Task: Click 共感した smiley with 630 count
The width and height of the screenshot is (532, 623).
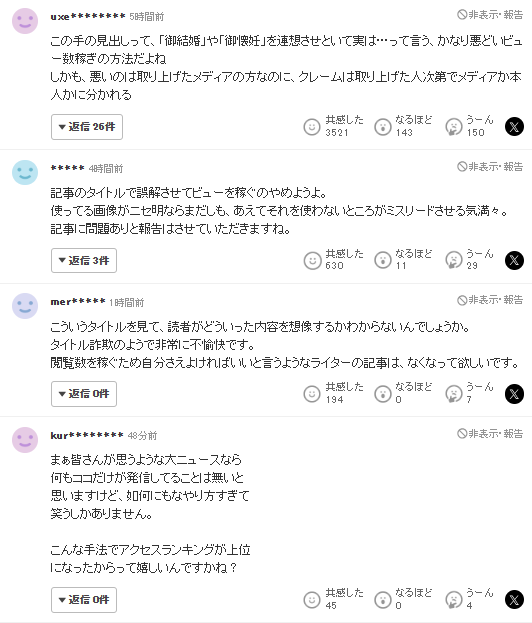Action: pyautogui.click(x=312, y=261)
